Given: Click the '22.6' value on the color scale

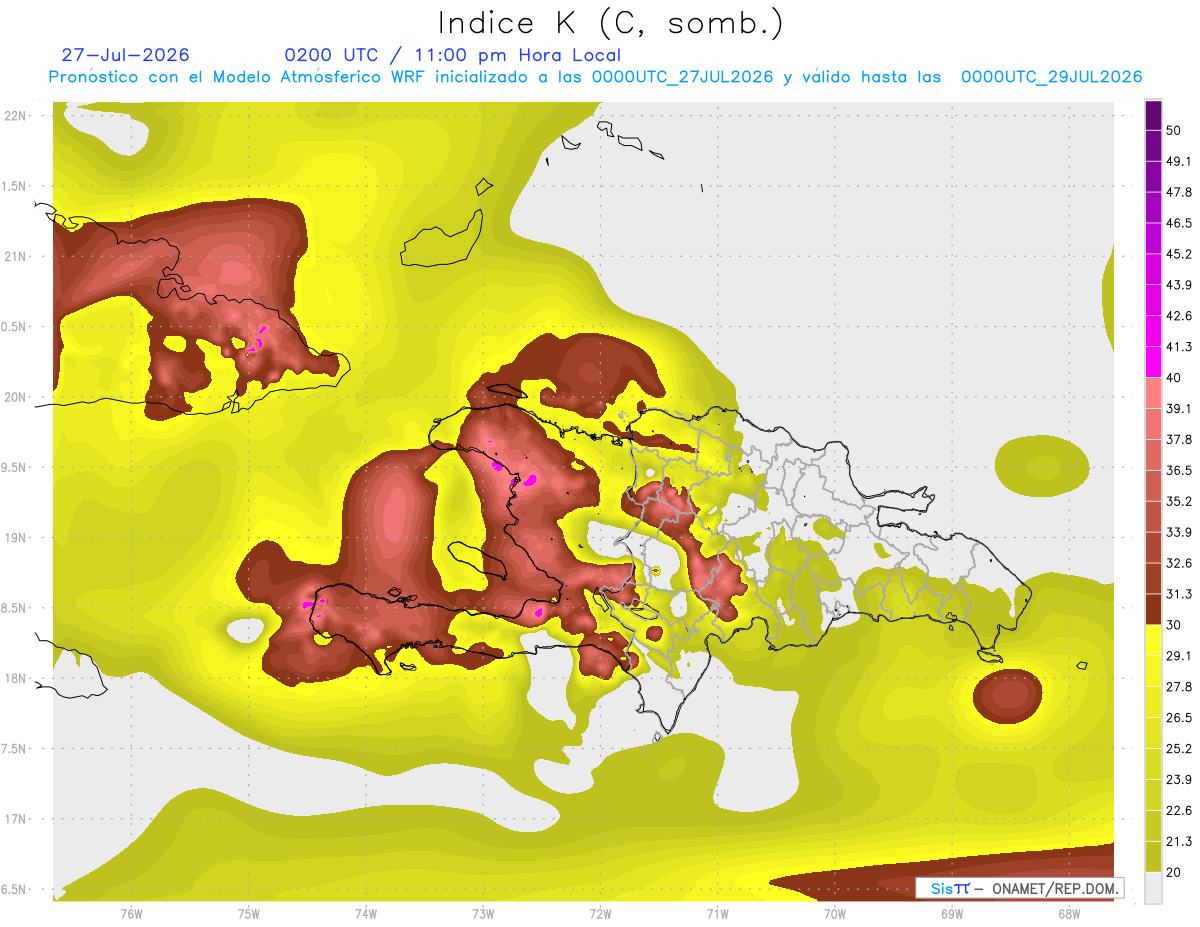Looking at the screenshot, I should pos(1179,810).
